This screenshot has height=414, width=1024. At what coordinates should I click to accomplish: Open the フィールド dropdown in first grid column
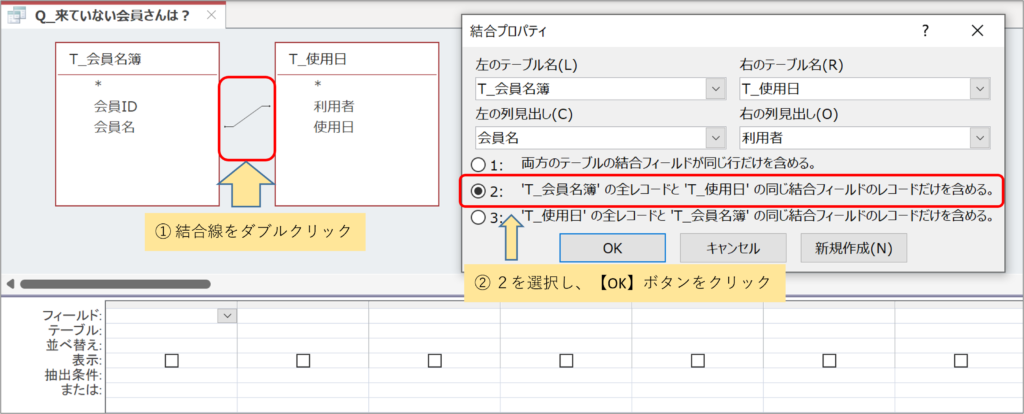[x=227, y=315]
